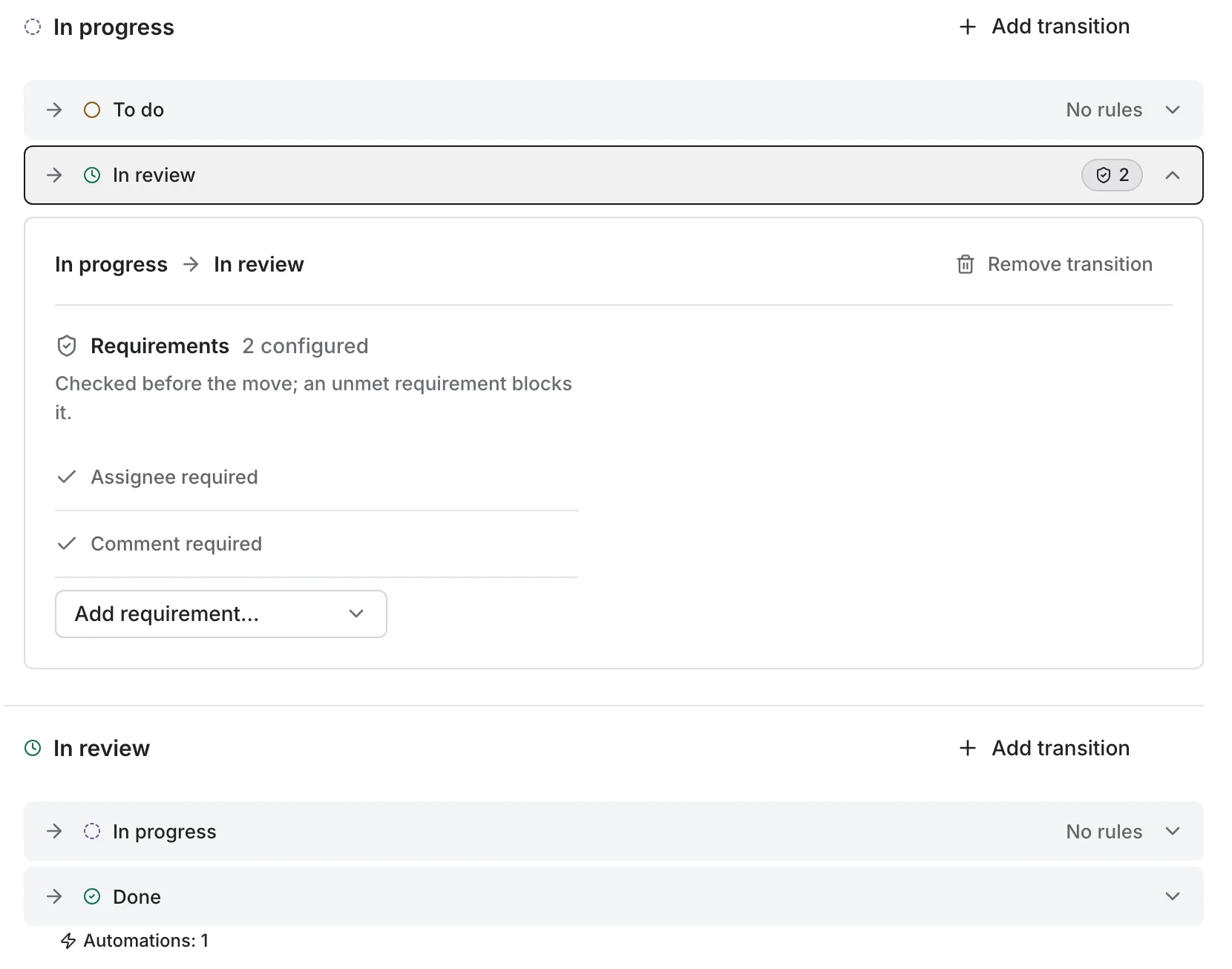Screen dimensions: 1232x969
Task: Click the Automations: 1 label
Action: [146, 941]
